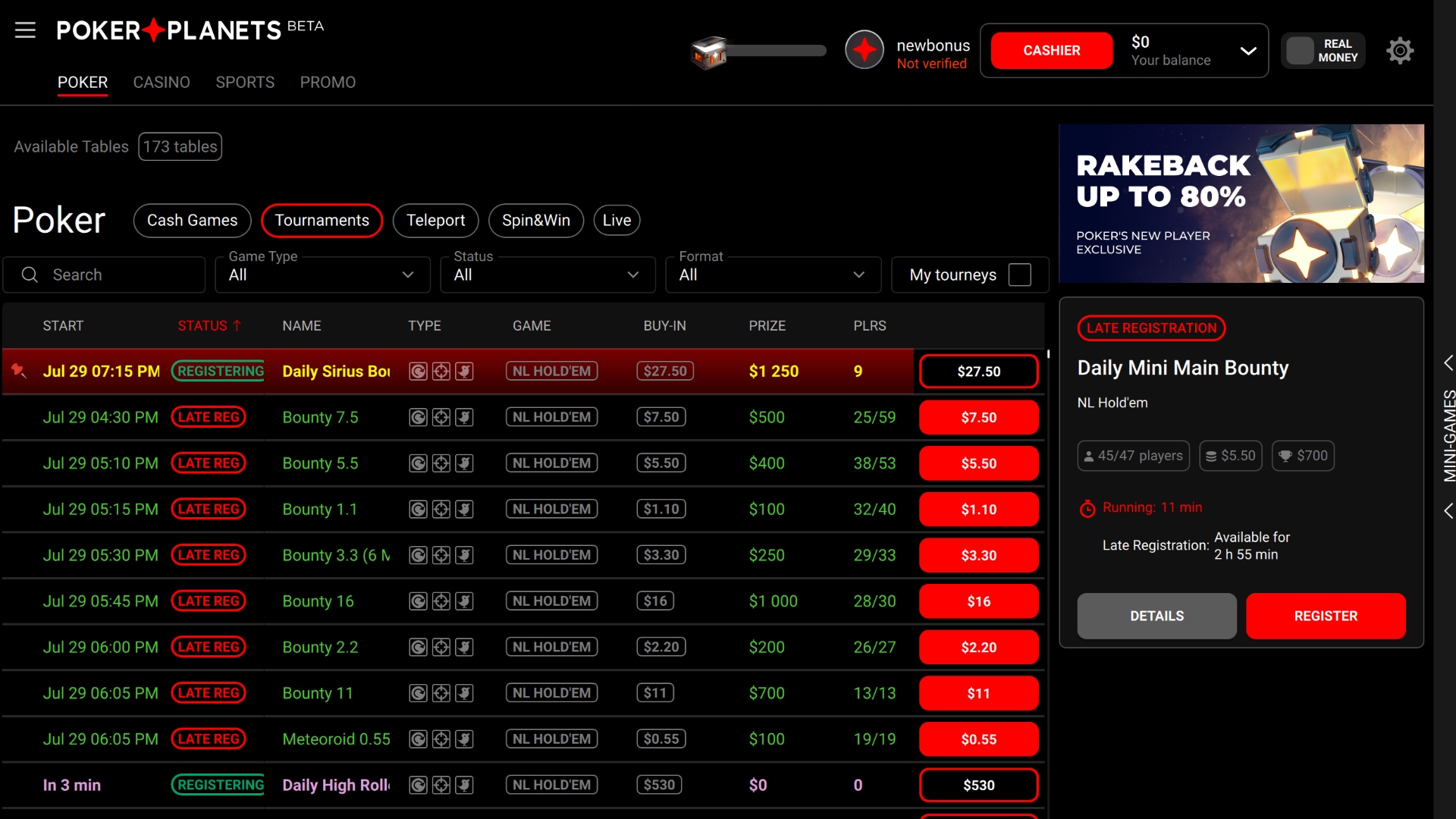Screen dimensions: 1456x819
Task: Sort table by START column
Action: 63,325
